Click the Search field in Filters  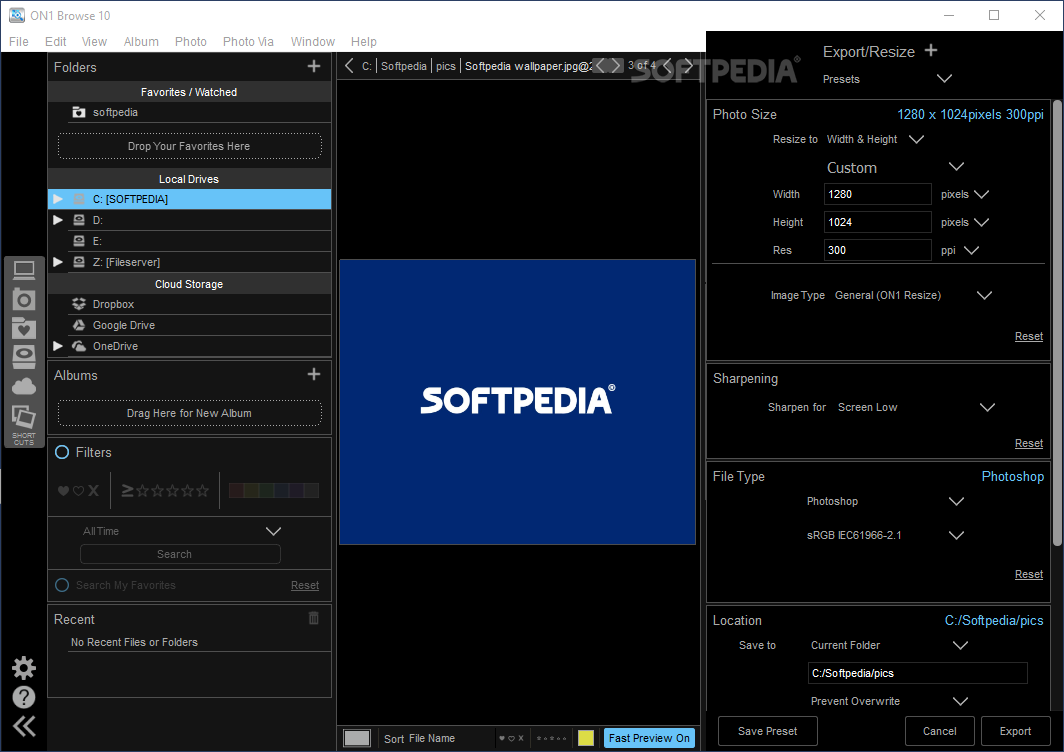click(x=180, y=554)
